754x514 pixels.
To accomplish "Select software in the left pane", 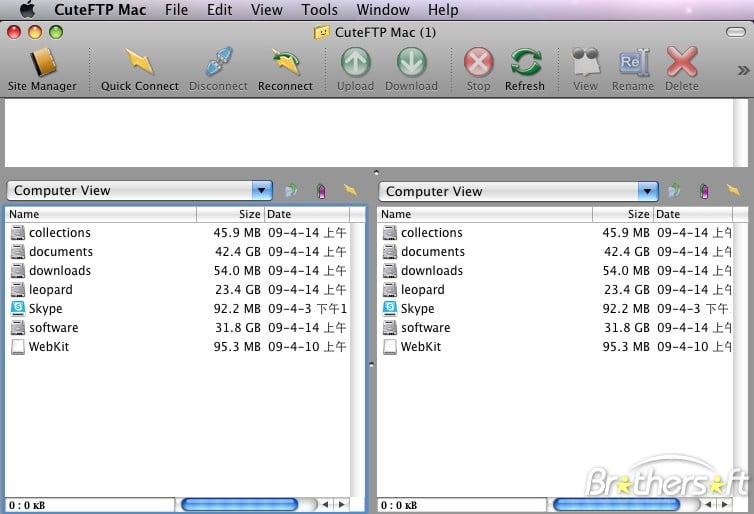I will [178, 327].
